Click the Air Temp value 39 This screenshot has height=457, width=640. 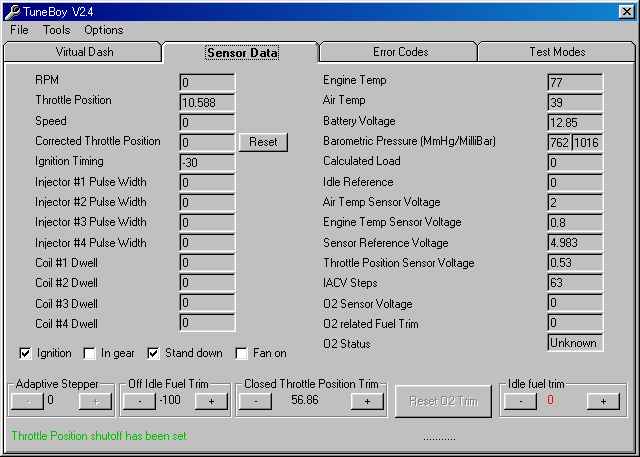575,102
